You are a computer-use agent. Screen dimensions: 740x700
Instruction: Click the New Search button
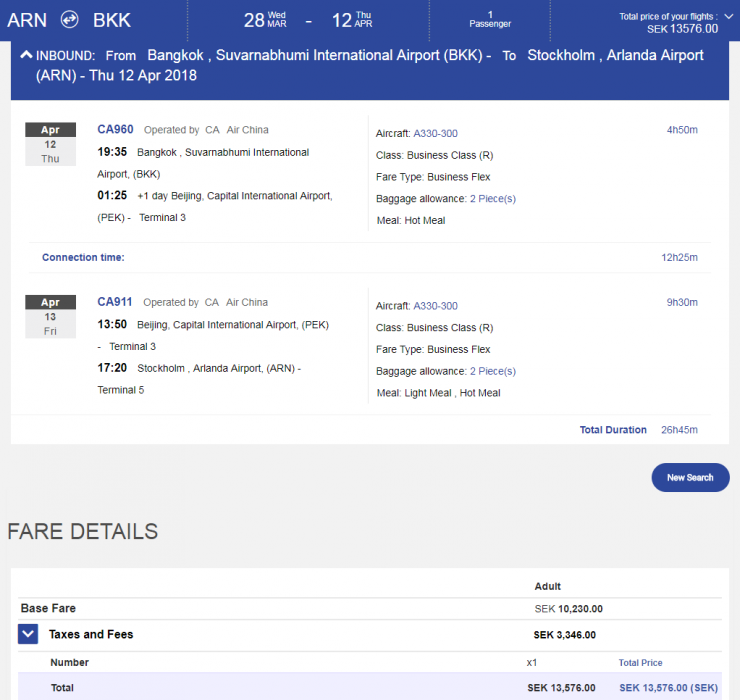(x=690, y=477)
